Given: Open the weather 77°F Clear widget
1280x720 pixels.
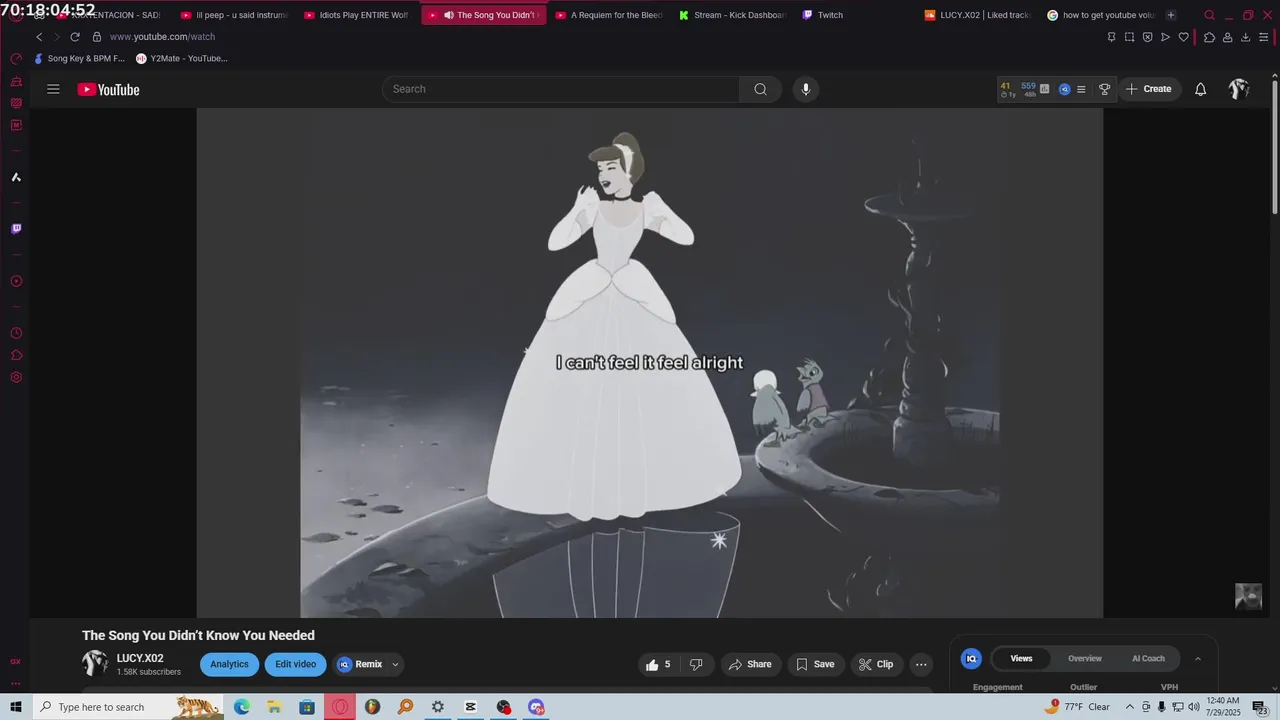Looking at the screenshot, I should coord(1079,707).
